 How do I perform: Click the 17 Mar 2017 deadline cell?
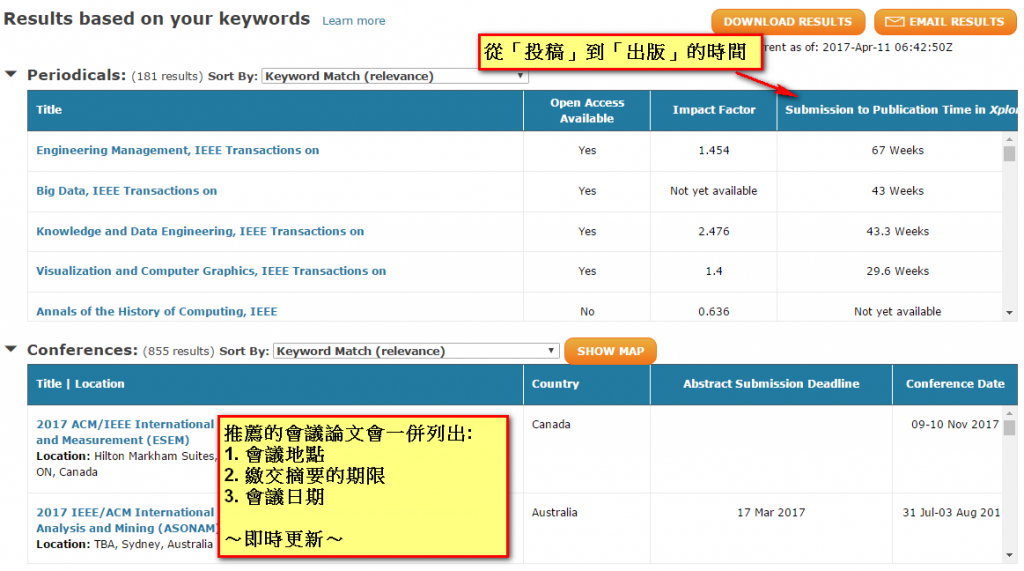pyautogui.click(x=771, y=513)
